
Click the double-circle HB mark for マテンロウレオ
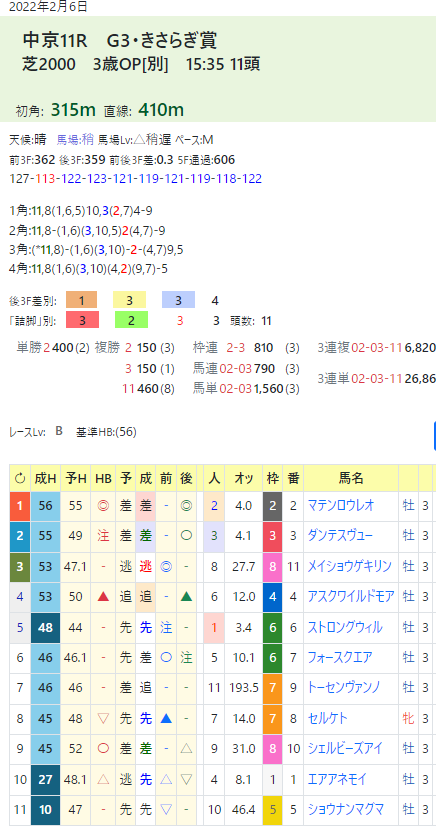coord(103,506)
